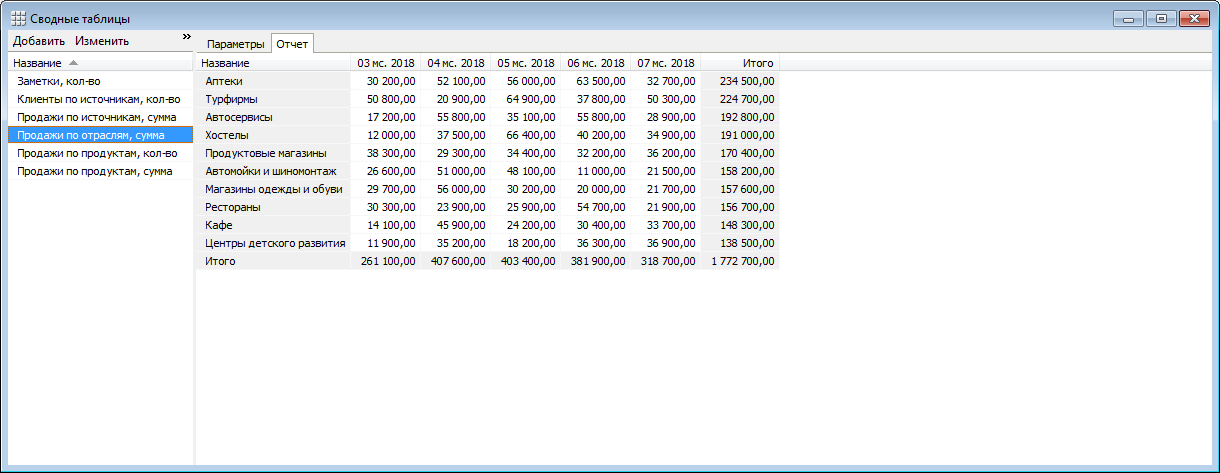Click the Турфирмы row label

[x=231, y=99]
